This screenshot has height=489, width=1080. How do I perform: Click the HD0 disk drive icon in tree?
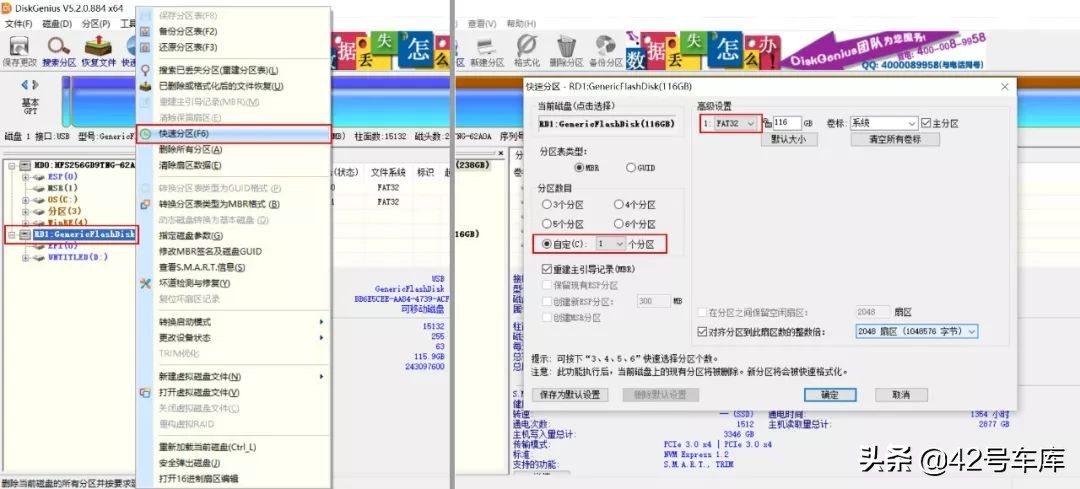(25, 165)
